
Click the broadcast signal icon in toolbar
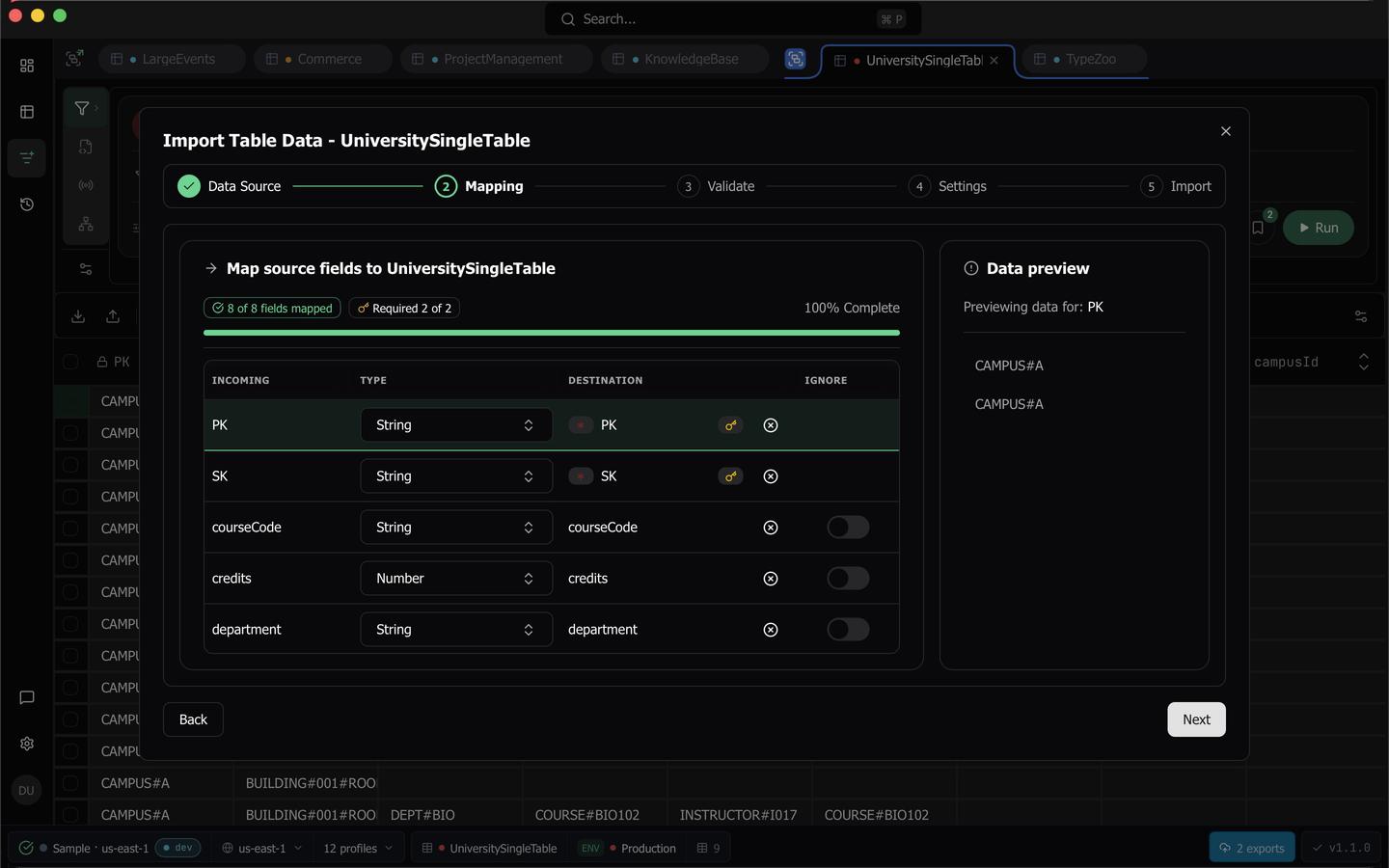[x=86, y=185]
